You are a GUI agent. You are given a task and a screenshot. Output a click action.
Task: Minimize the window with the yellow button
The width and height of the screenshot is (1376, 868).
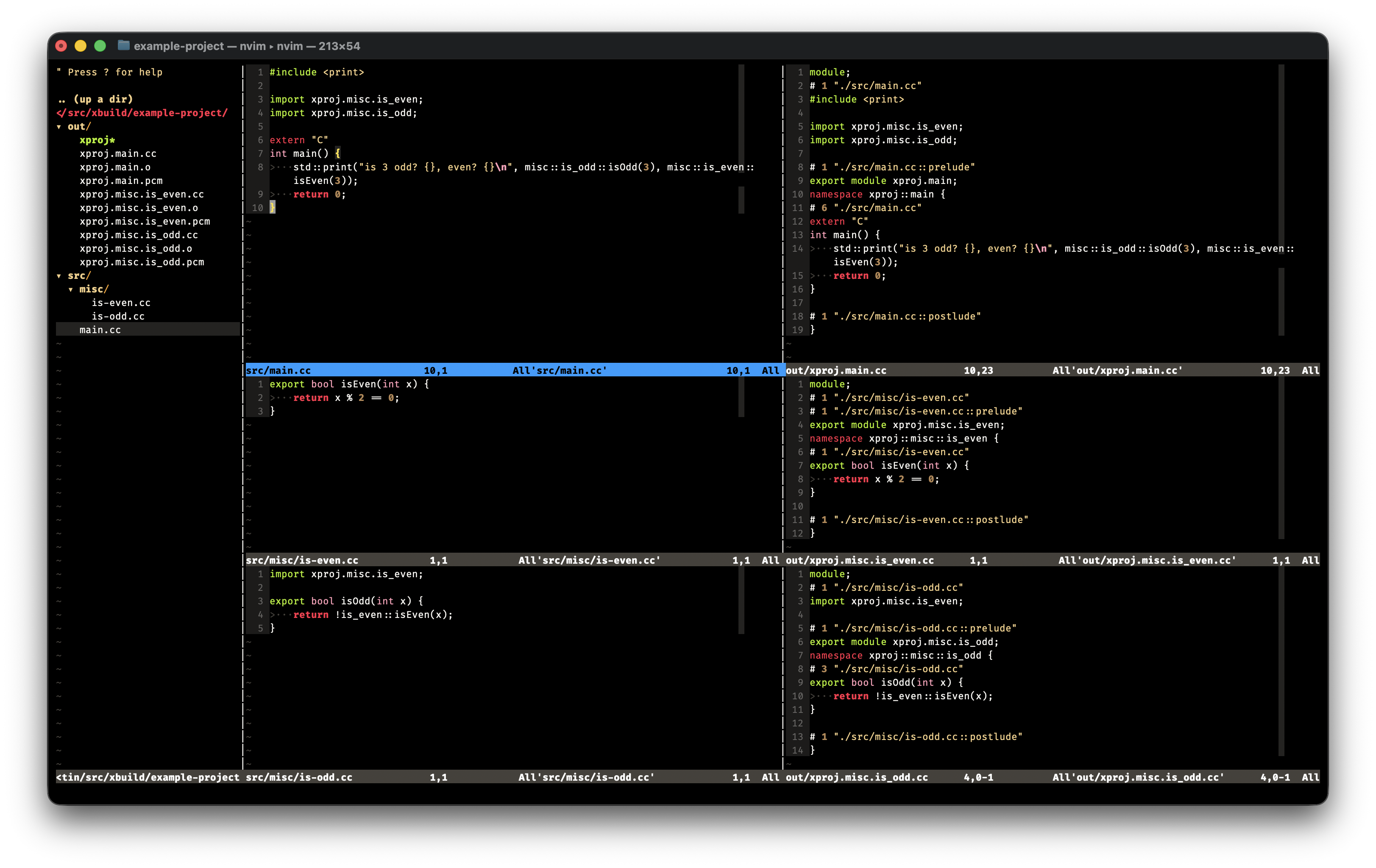81,46
